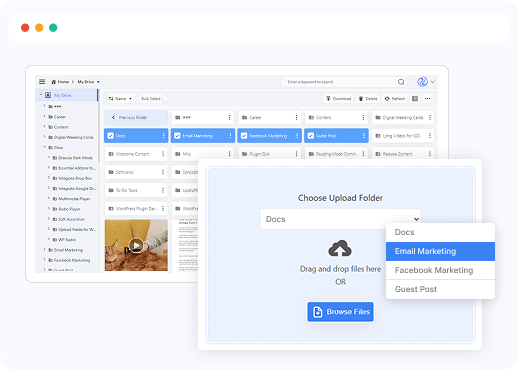This screenshot has width=518, height=371.
Task: Open options menu for Docs folder card
Action: pyautogui.click(x=163, y=136)
